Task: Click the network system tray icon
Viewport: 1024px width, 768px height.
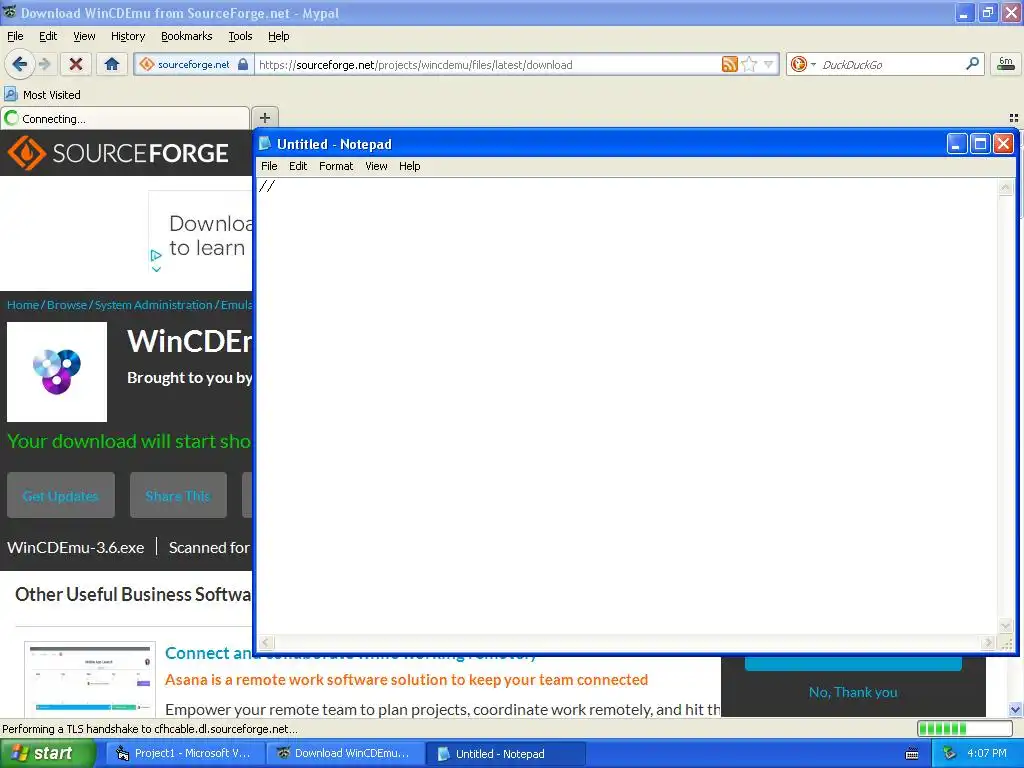Action: click(x=948, y=754)
